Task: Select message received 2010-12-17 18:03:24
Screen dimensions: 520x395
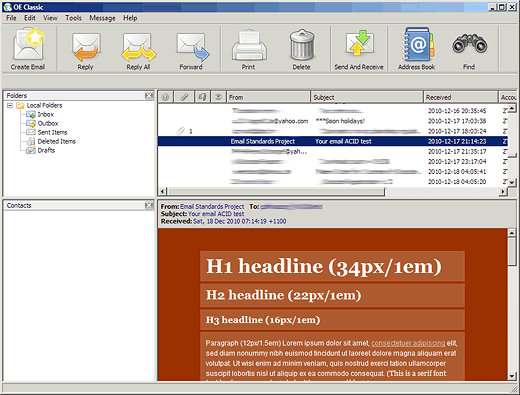Action: [x=333, y=131]
